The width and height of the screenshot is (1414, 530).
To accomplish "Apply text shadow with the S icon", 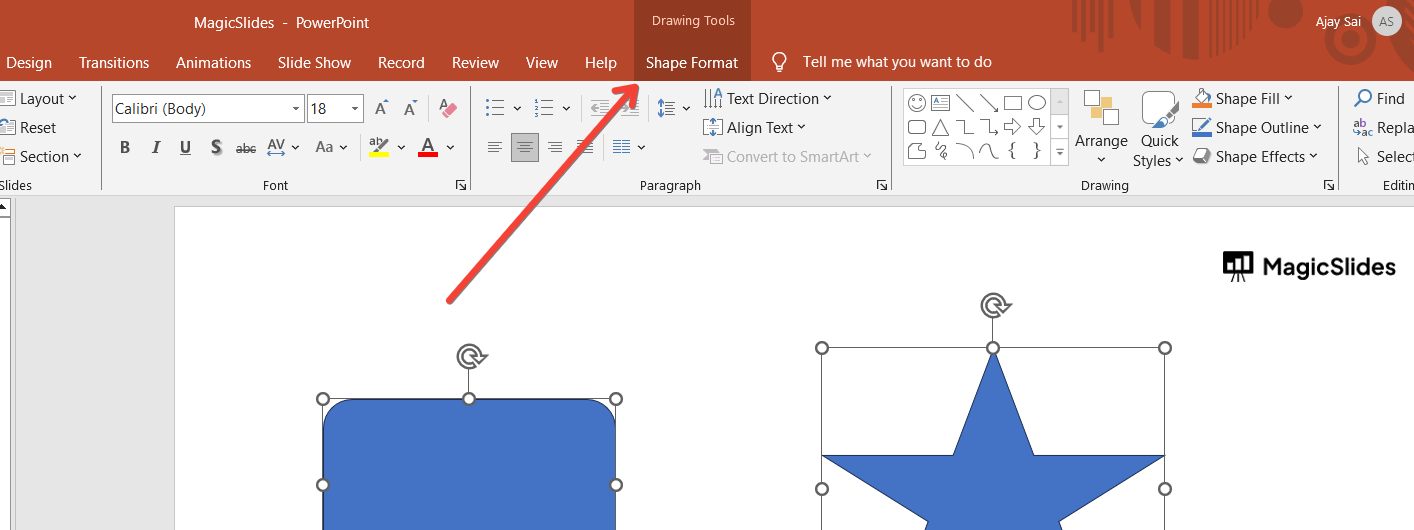I will 216,148.
